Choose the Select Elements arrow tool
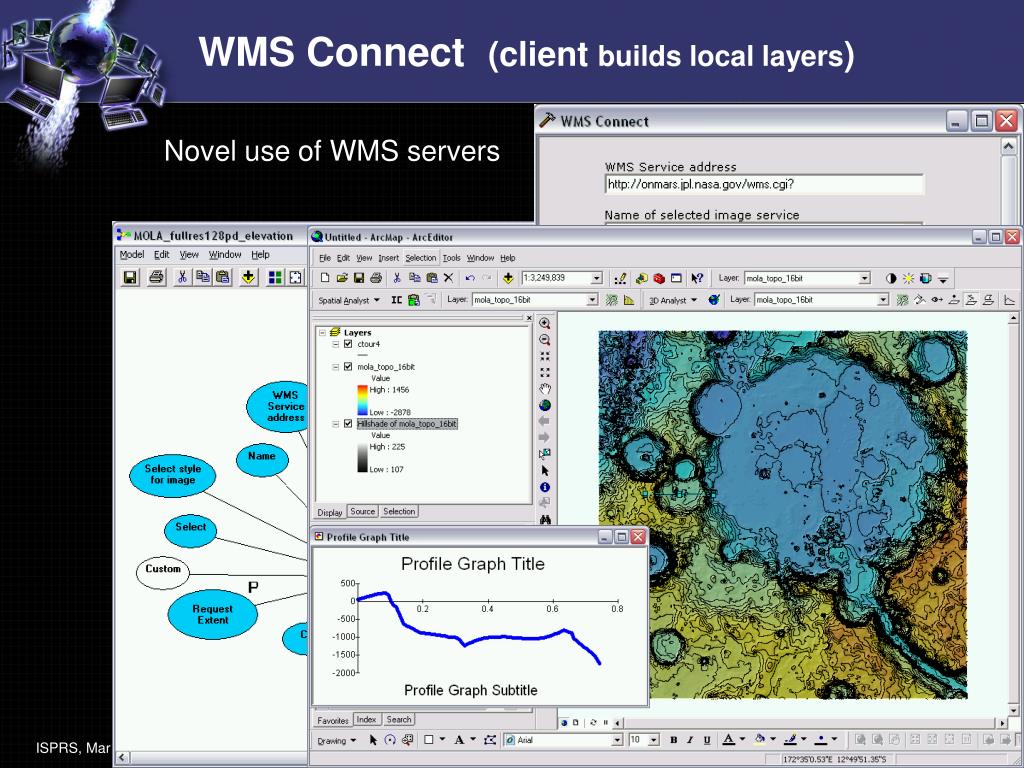The image size is (1024, 768). [545, 471]
